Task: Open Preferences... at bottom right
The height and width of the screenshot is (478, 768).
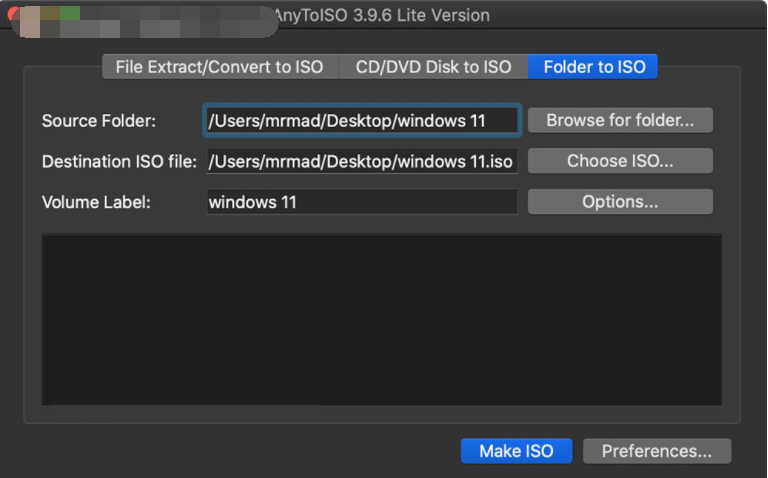Action: tap(656, 451)
